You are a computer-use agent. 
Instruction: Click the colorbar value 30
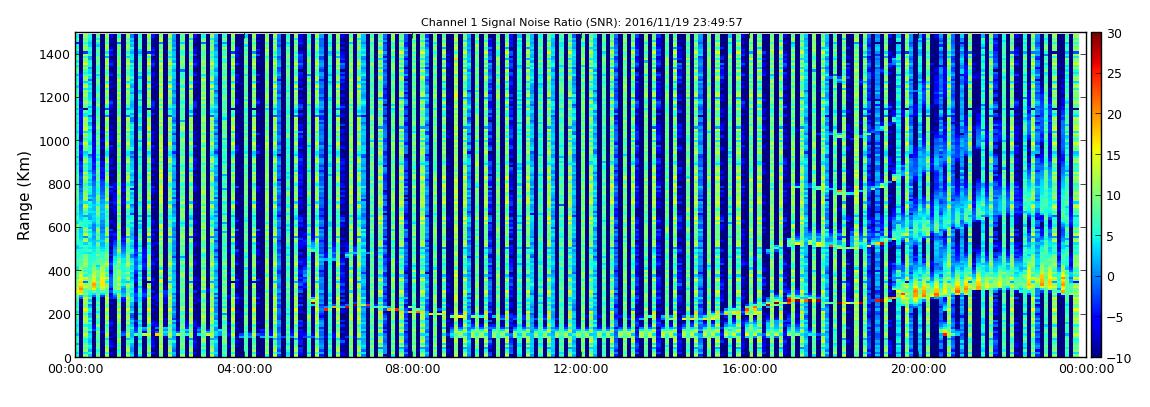click(x=1115, y=33)
